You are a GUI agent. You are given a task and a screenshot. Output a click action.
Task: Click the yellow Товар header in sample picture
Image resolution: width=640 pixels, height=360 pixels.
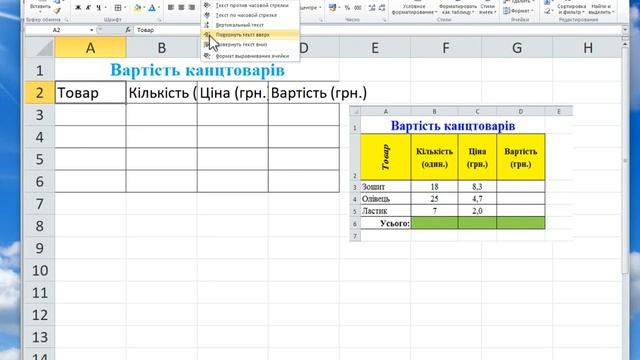pos(386,157)
